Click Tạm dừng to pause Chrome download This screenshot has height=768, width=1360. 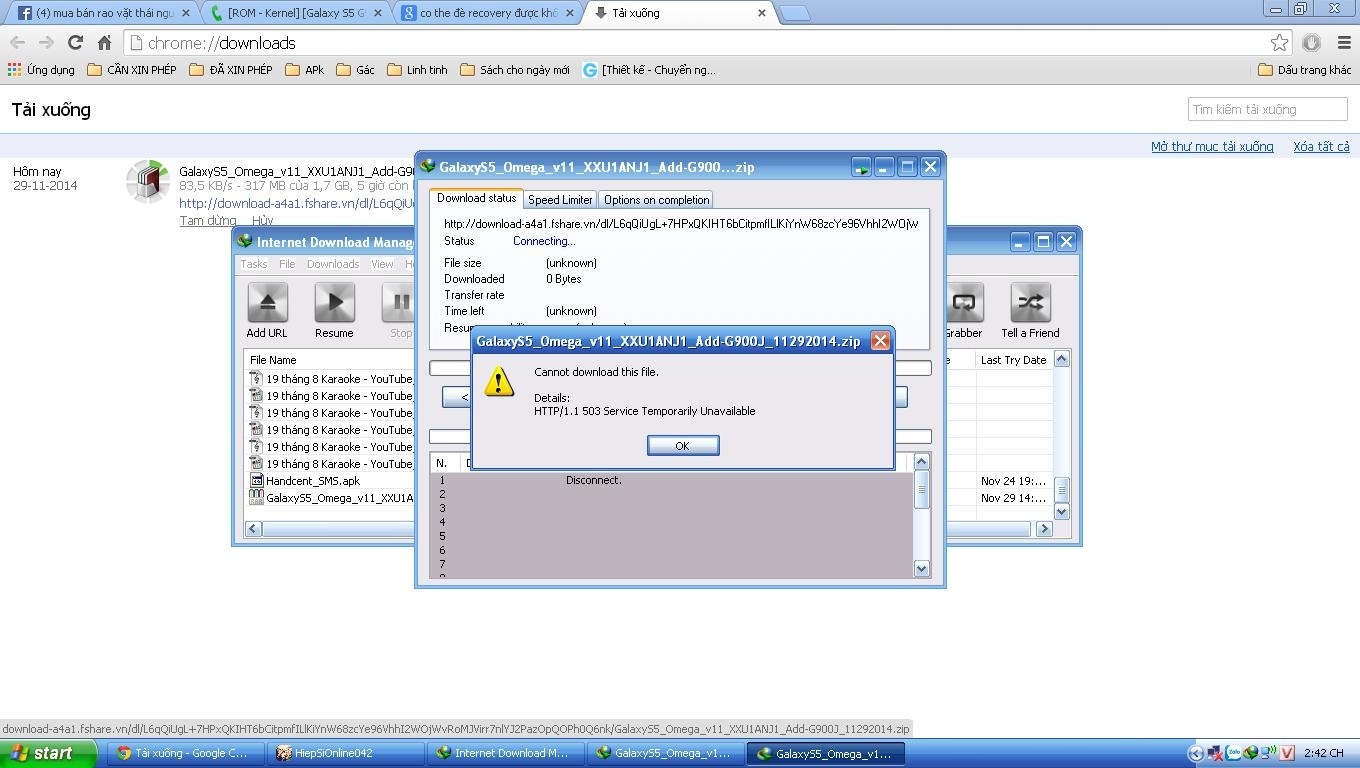point(208,221)
